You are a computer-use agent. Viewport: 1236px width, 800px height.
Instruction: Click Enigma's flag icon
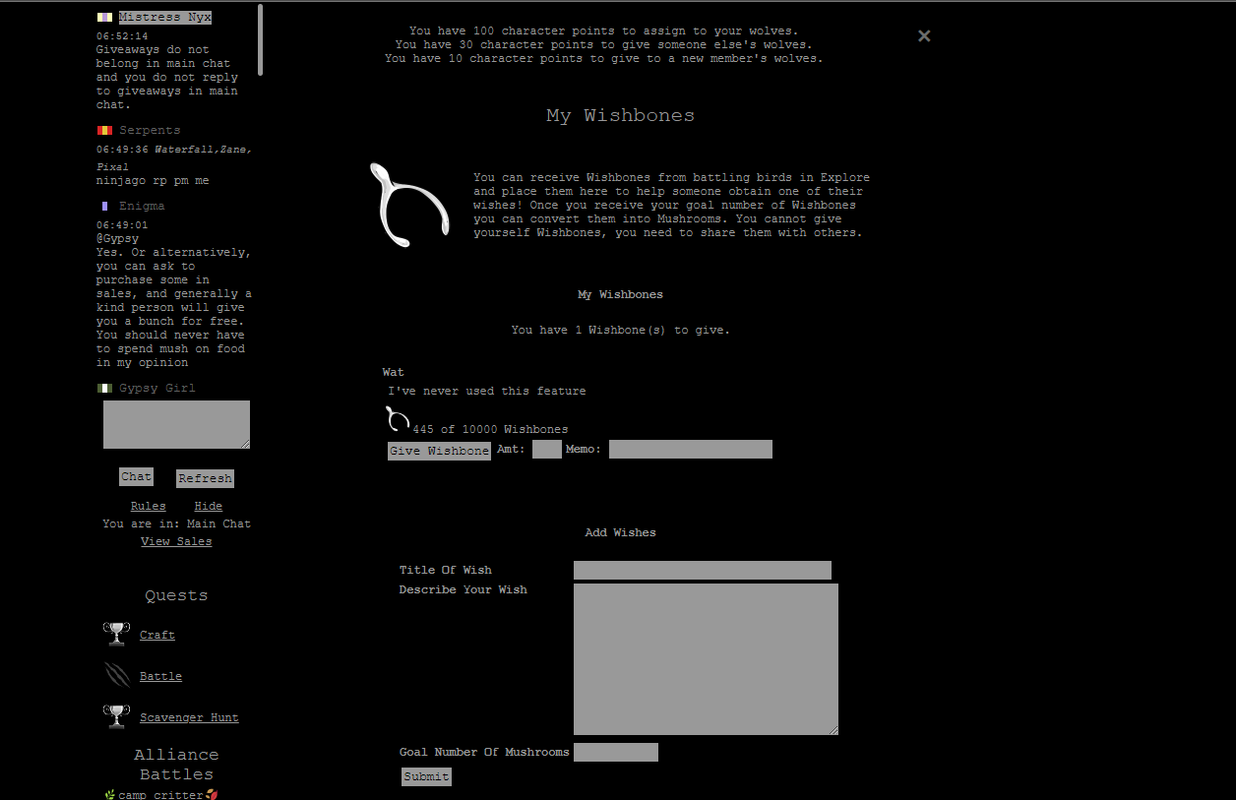point(104,206)
